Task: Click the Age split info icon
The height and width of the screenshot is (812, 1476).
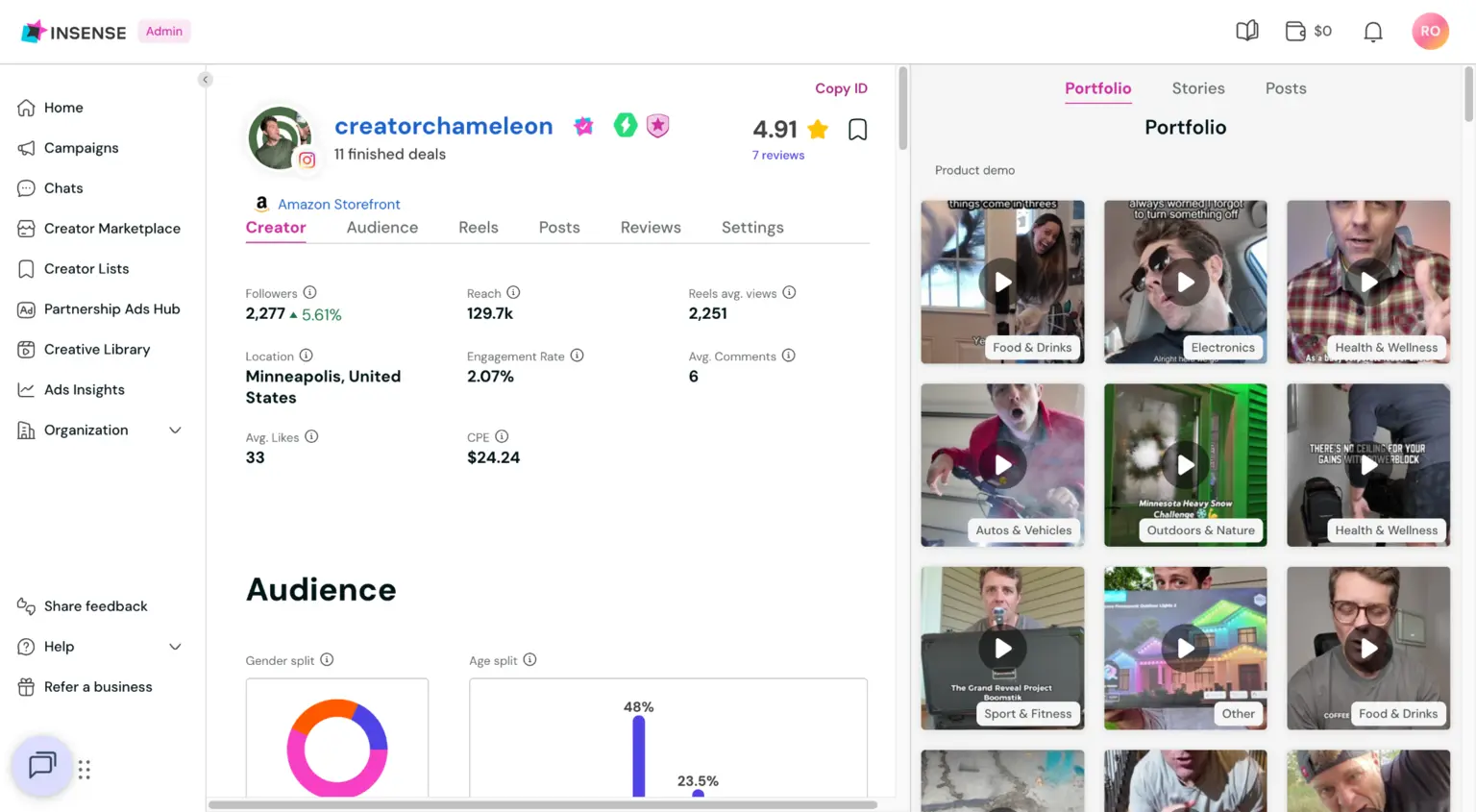Action: tap(529, 660)
